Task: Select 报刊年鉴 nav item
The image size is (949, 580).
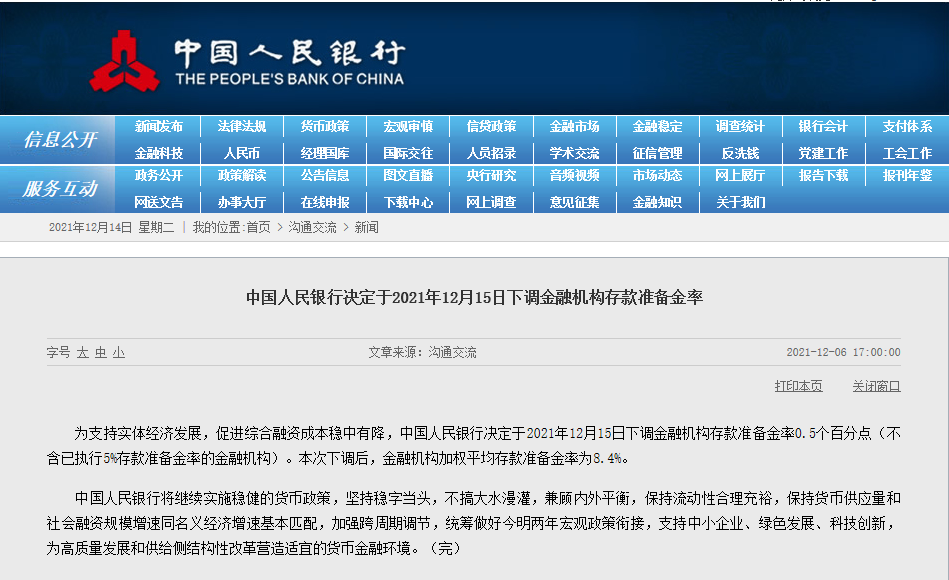Action: 907,176
